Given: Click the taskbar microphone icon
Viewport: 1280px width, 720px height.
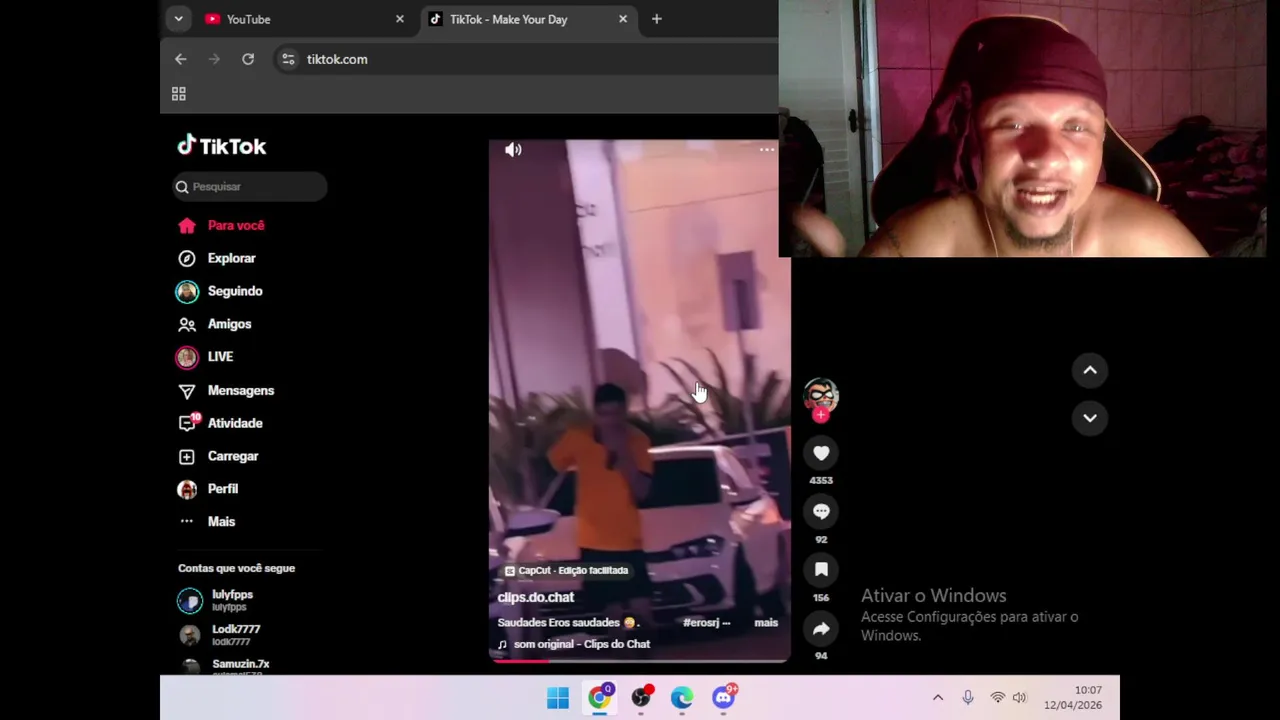Looking at the screenshot, I should click(x=968, y=698).
